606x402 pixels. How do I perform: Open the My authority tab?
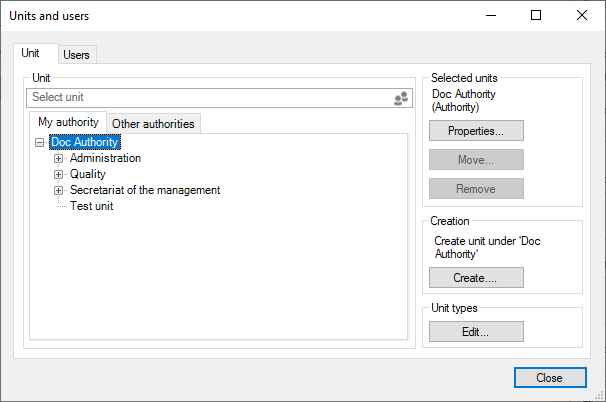(x=68, y=123)
